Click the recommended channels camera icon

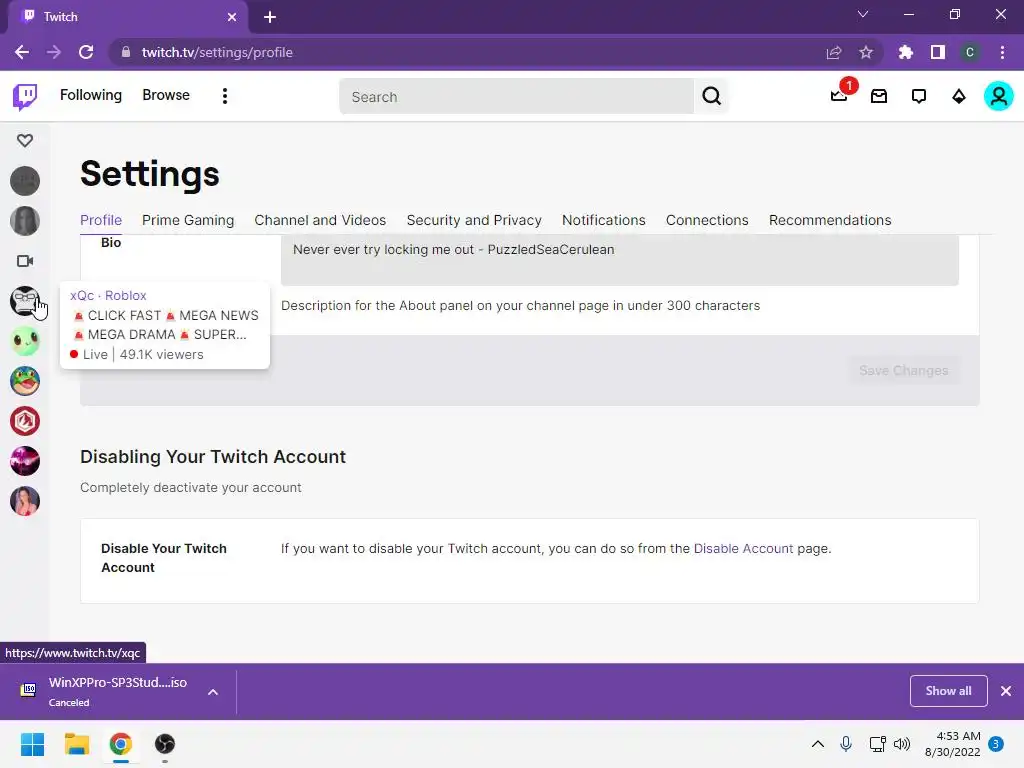pyautogui.click(x=25, y=261)
